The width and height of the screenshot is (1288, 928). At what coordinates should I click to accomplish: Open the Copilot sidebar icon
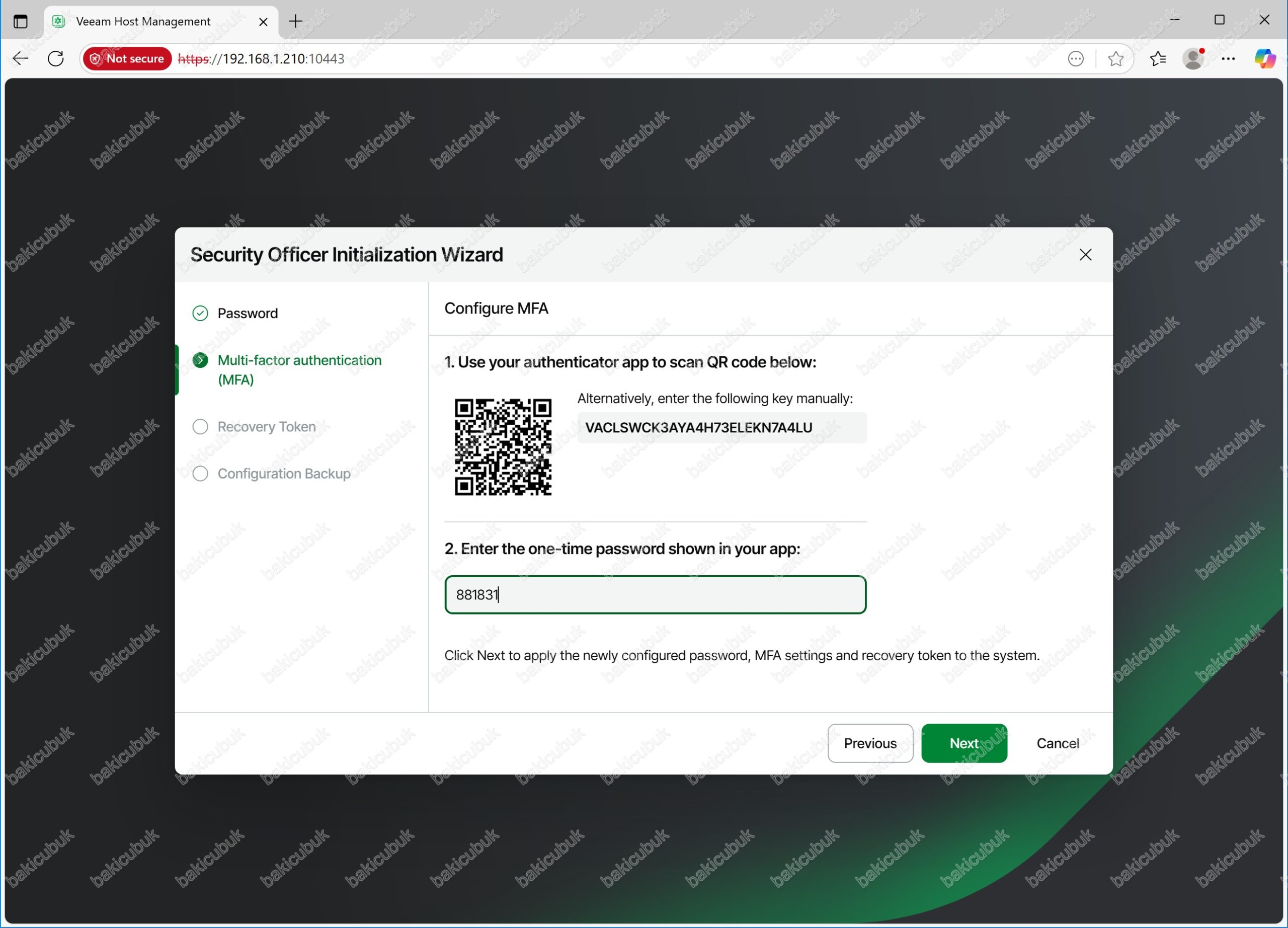1265,58
